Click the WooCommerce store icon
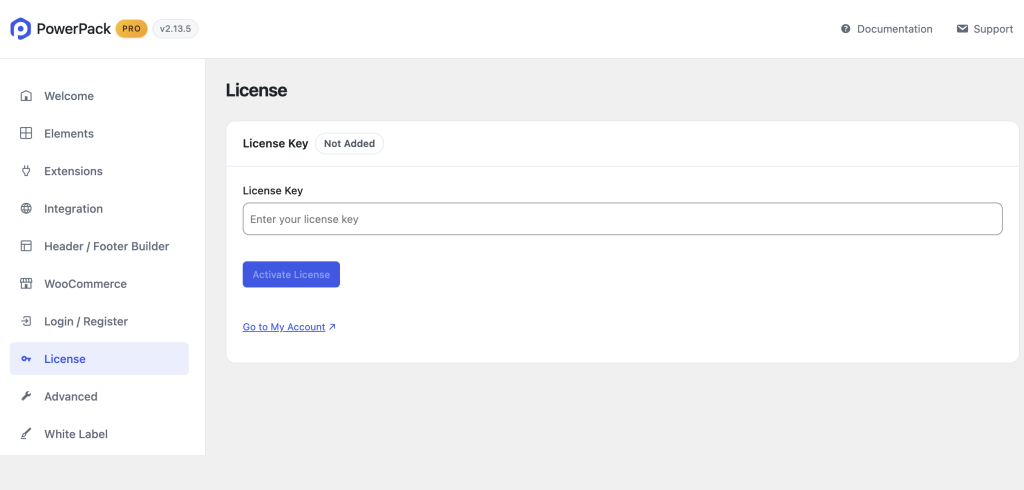The width and height of the screenshot is (1024, 490). [x=26, y=284]
